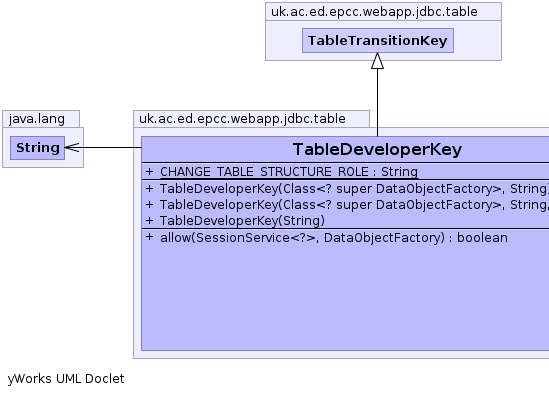Image resolution: width=549 pixels, height=396 pixels.
Task: Click the plus marker beside the allow method
Action: pyautogui.click(x=150, y=237)
